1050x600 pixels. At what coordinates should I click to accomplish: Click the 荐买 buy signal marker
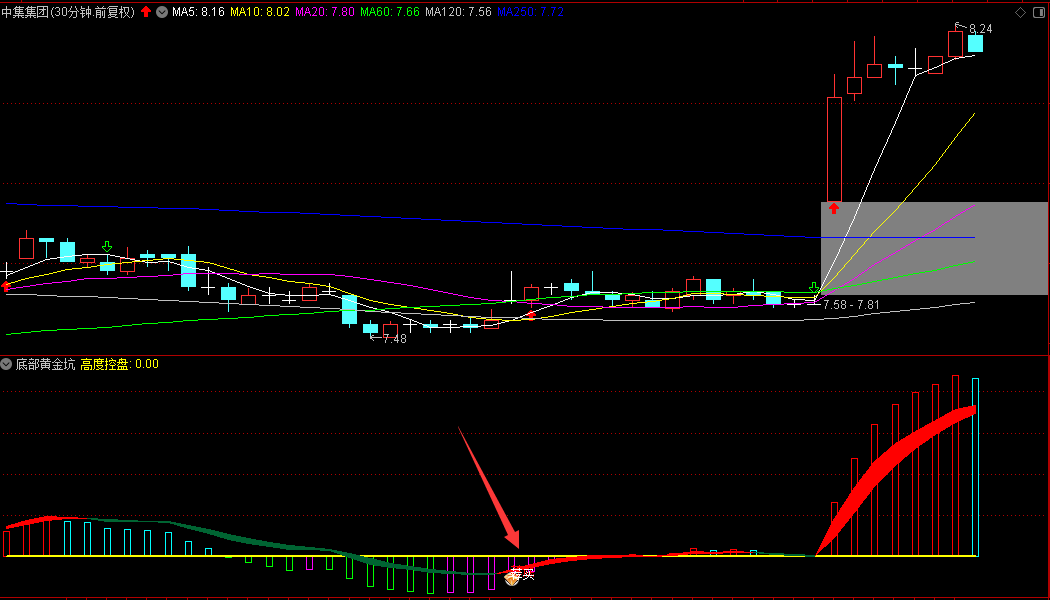point(520,575)
